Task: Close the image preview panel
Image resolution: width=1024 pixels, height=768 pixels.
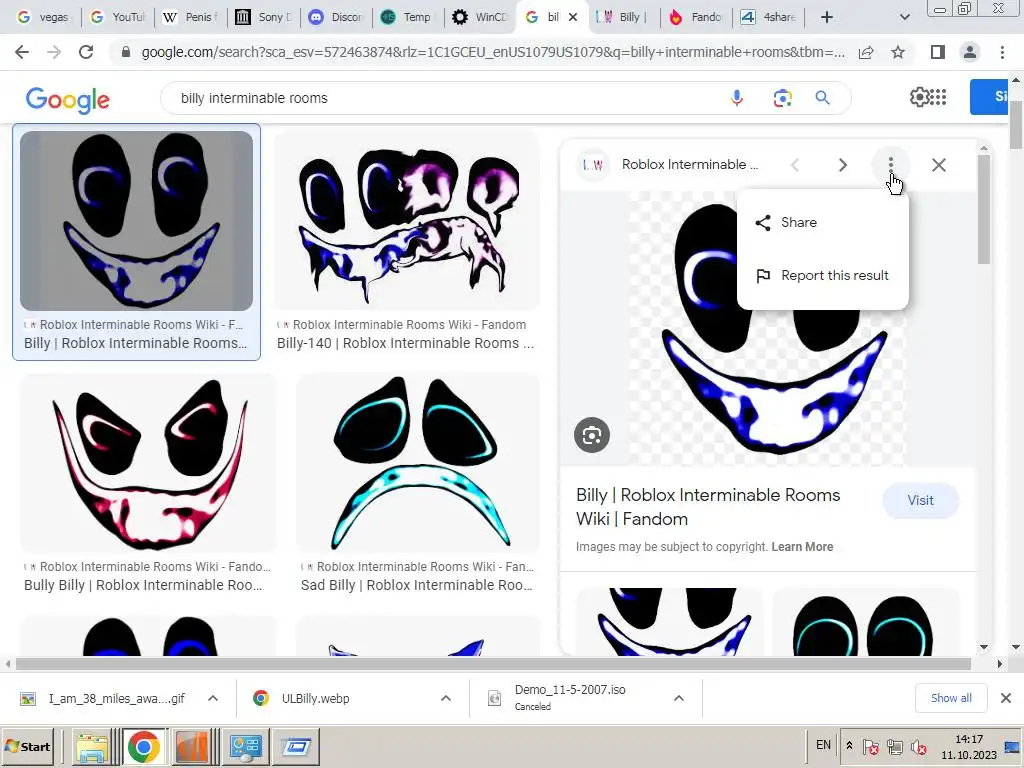Action: (938, 165)
